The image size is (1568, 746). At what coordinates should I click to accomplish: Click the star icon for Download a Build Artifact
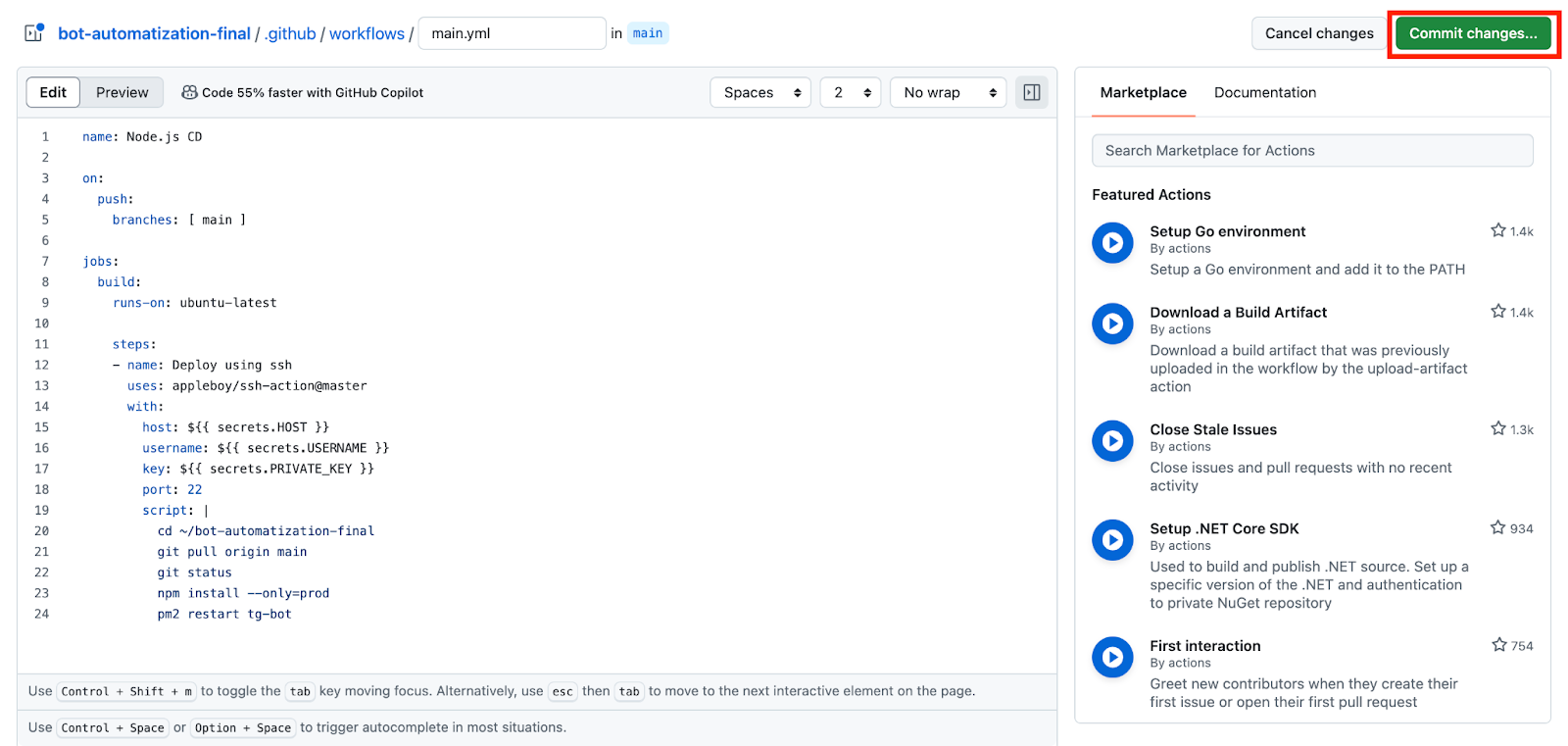(1498, 312)
